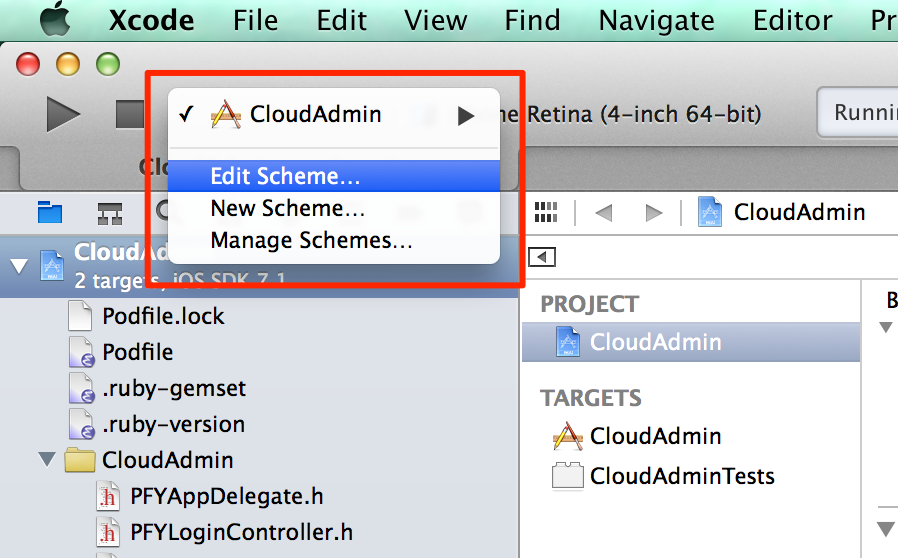Click the CloudAdmin yellow folder icon
The height and width of the screenshot is (558, 898).
(x=80, y=459)
